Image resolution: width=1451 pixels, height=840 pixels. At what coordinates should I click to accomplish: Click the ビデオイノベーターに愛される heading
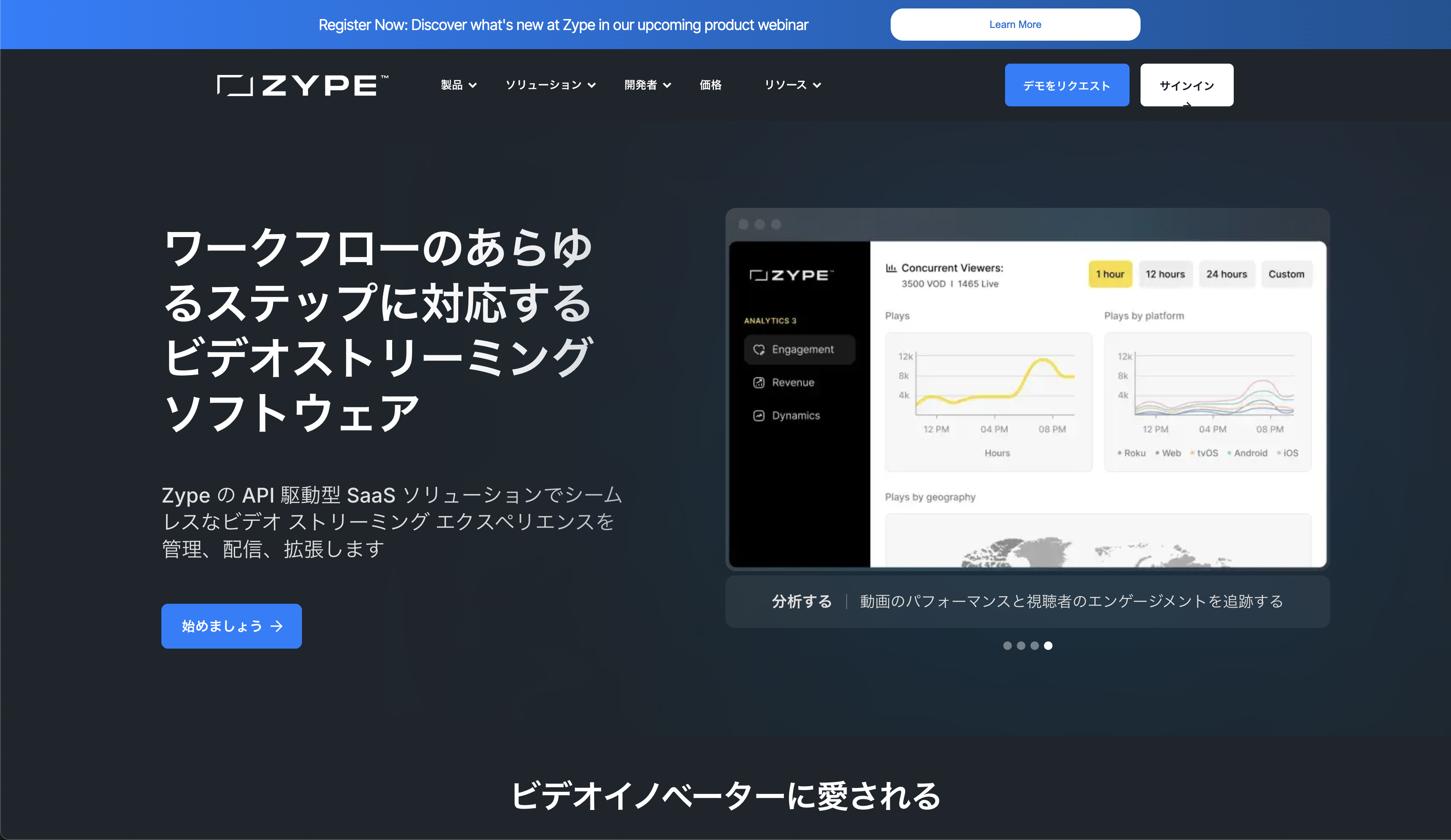(x=725, y=796)
